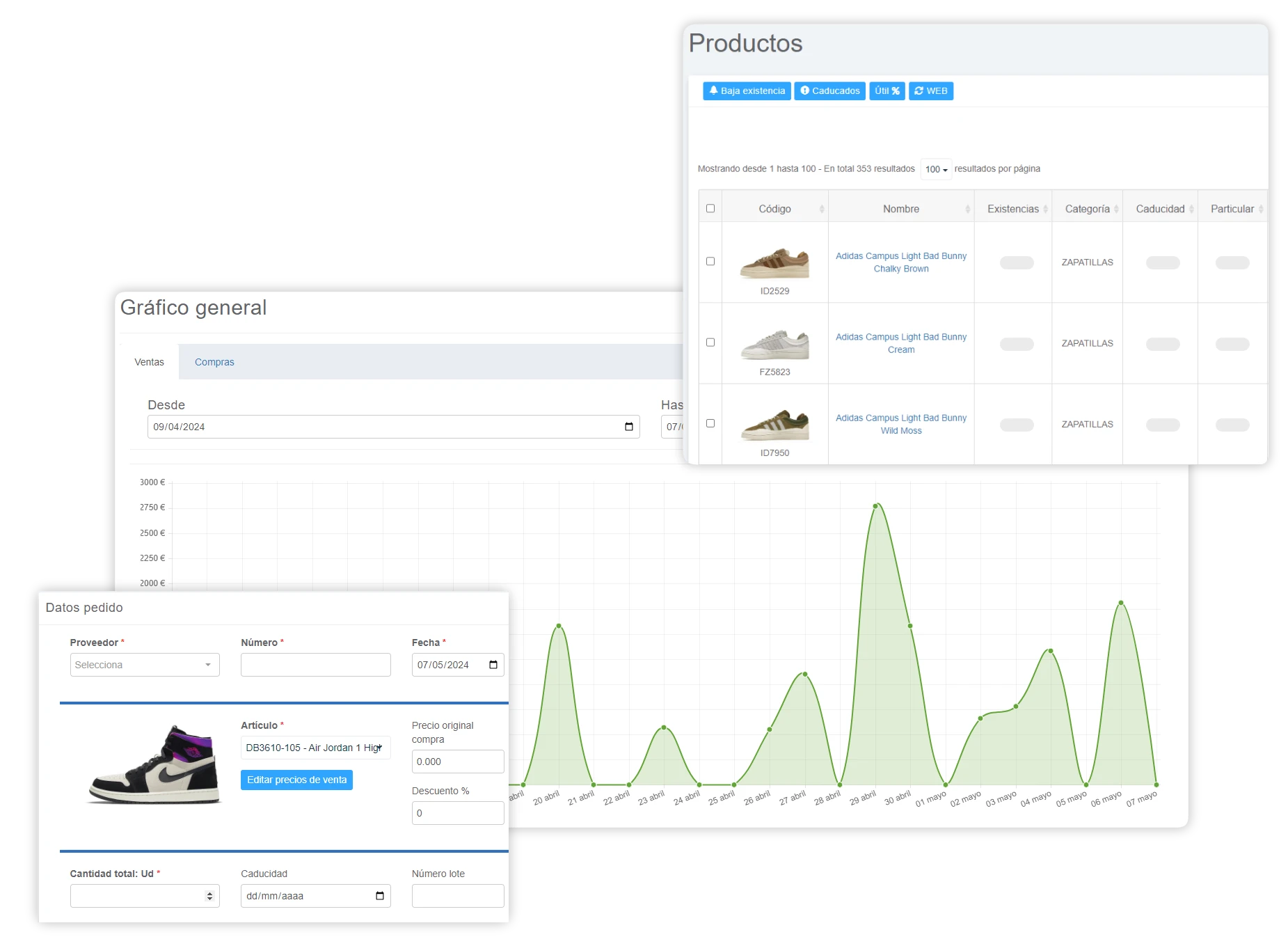Click the Fecha date field 07/05/2024
Image resolution: width=1288 pixels, height=946 pixels.
point(458,665)
